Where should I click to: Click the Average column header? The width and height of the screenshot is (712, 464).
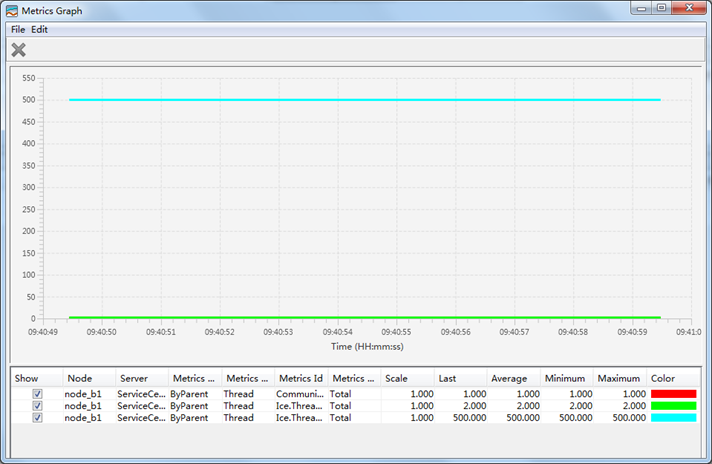click(514, 378)
